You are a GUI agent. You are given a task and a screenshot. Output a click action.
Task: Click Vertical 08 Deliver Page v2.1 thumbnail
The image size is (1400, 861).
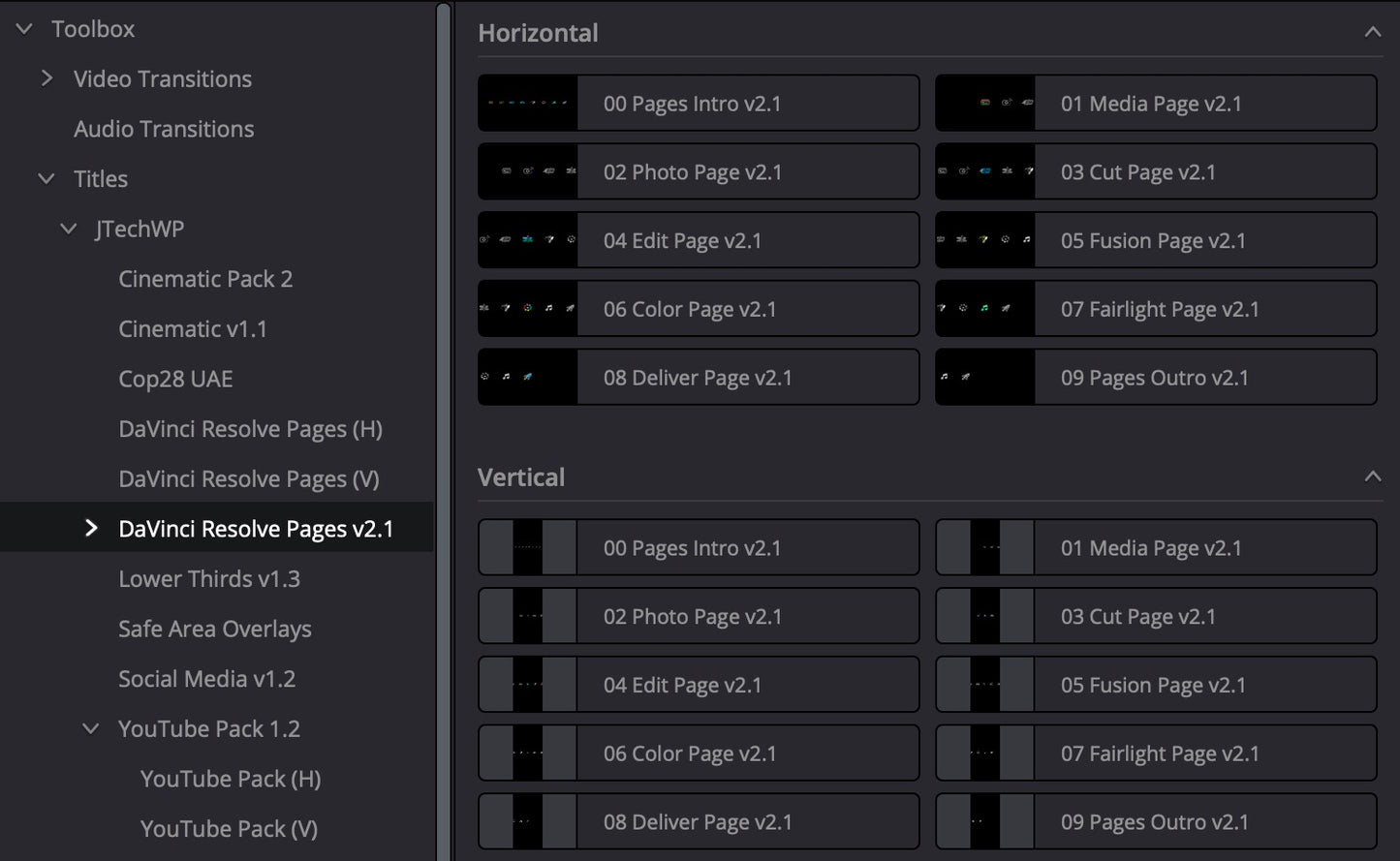[528, 822]
